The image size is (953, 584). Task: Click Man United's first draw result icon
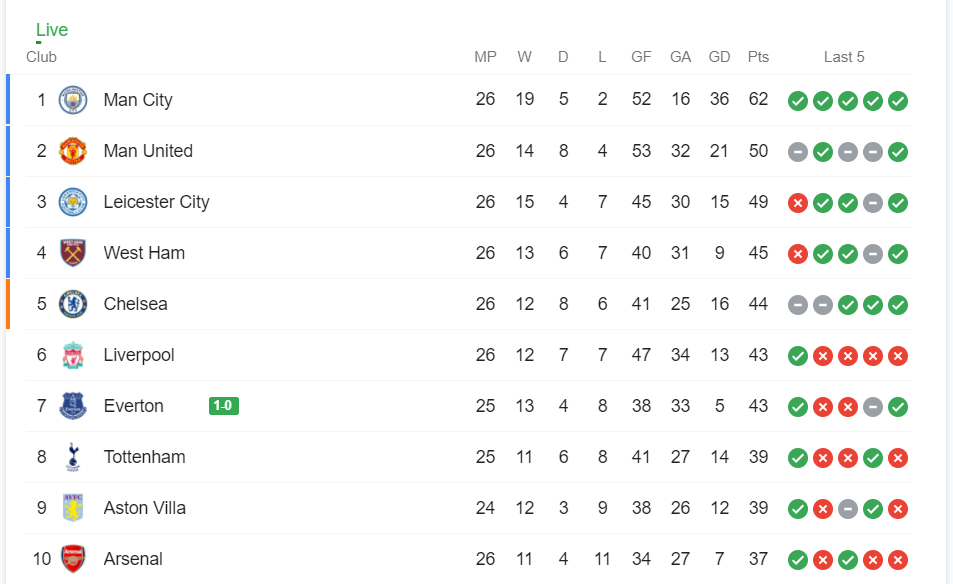tap(798, 152)
